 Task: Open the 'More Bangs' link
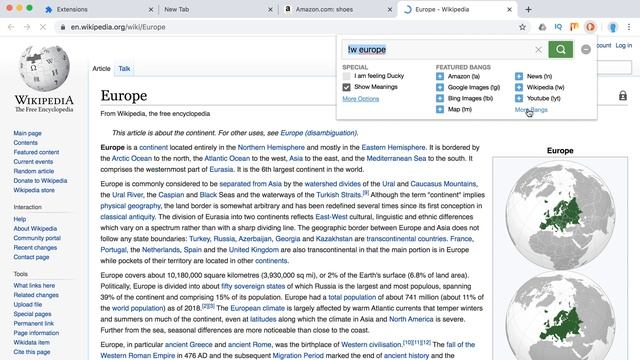pos(531,110)
